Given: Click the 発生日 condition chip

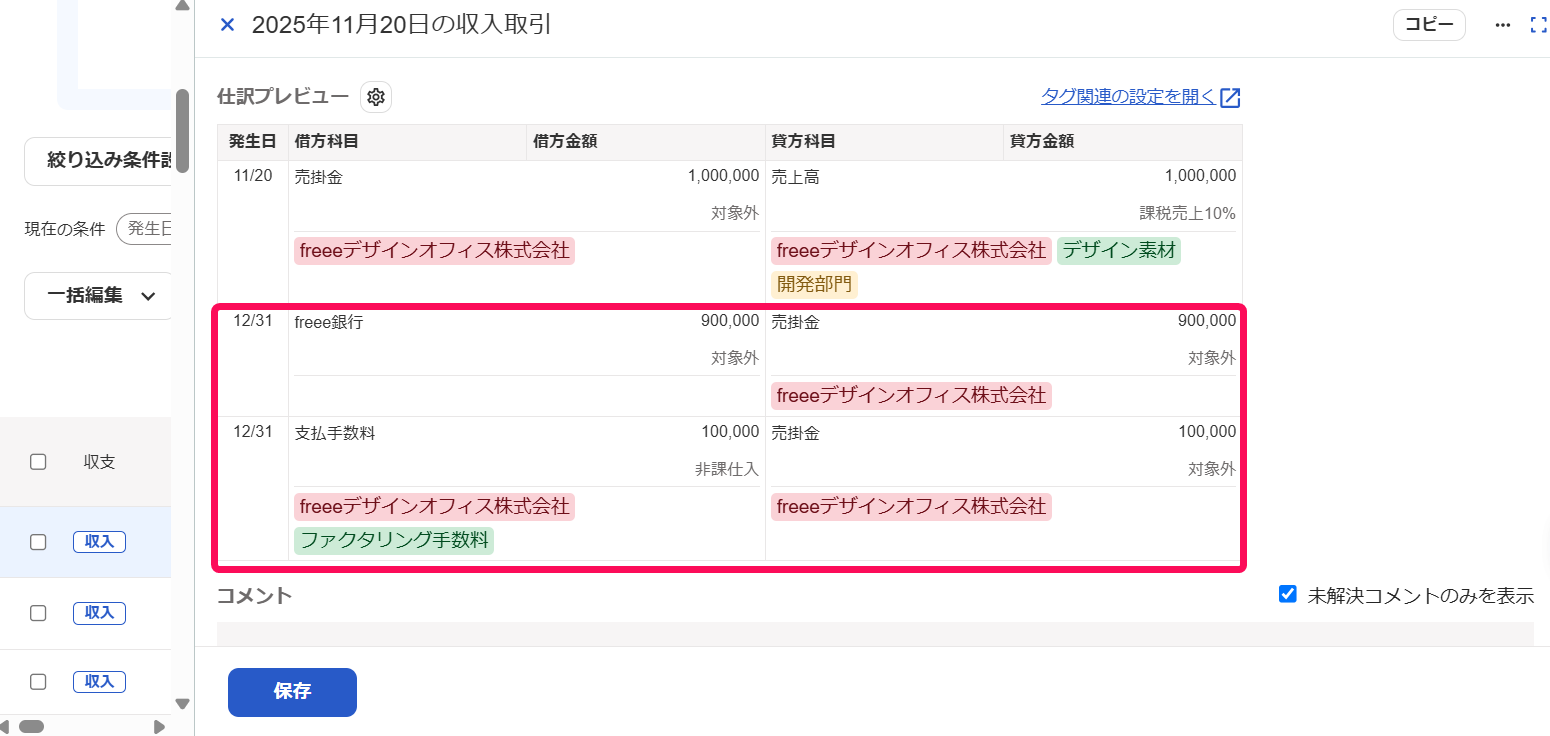Looking at the screenshot, I should click(x=145, y=229).
